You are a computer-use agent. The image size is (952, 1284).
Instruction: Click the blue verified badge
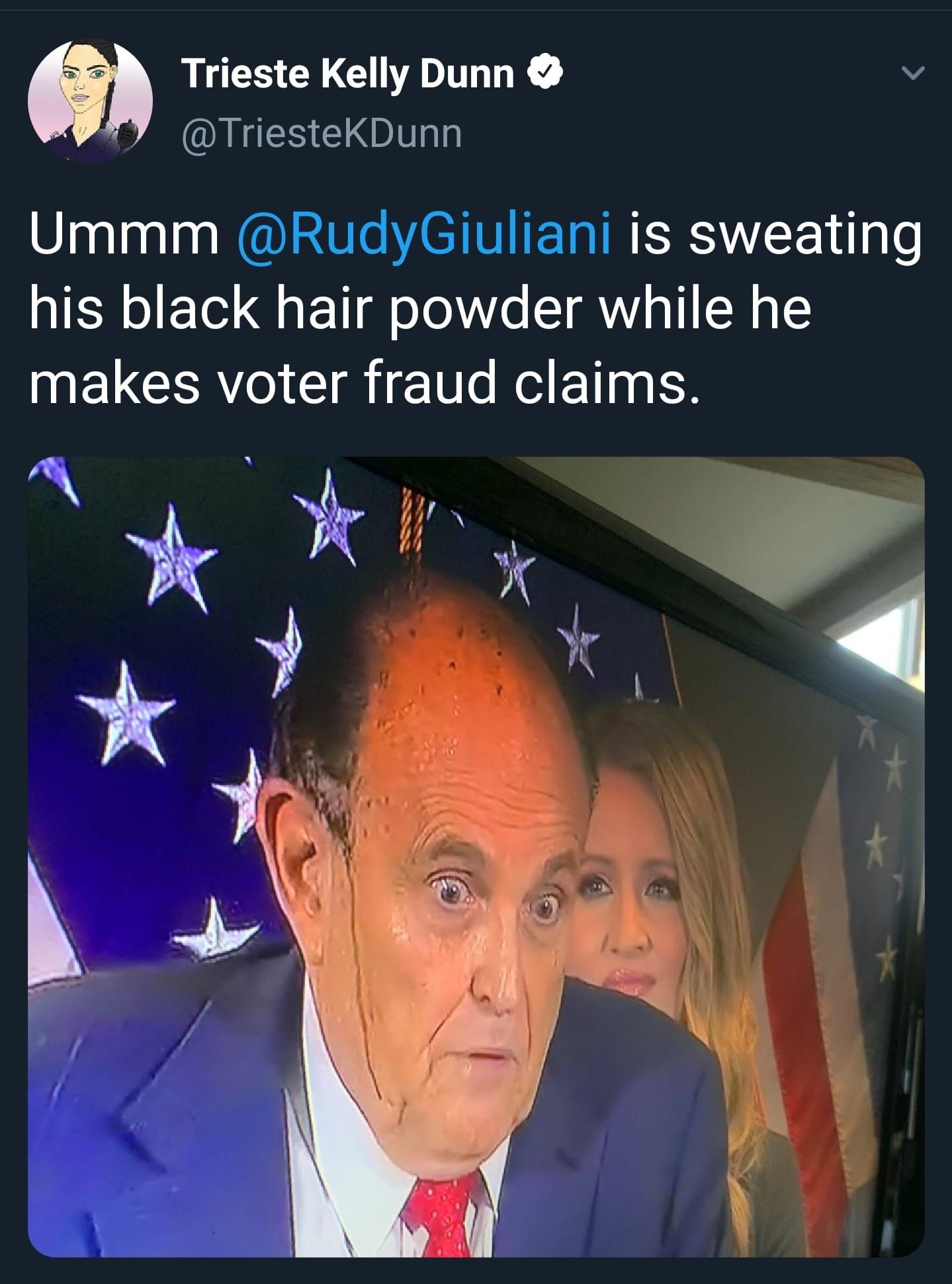tap(548, 73)
